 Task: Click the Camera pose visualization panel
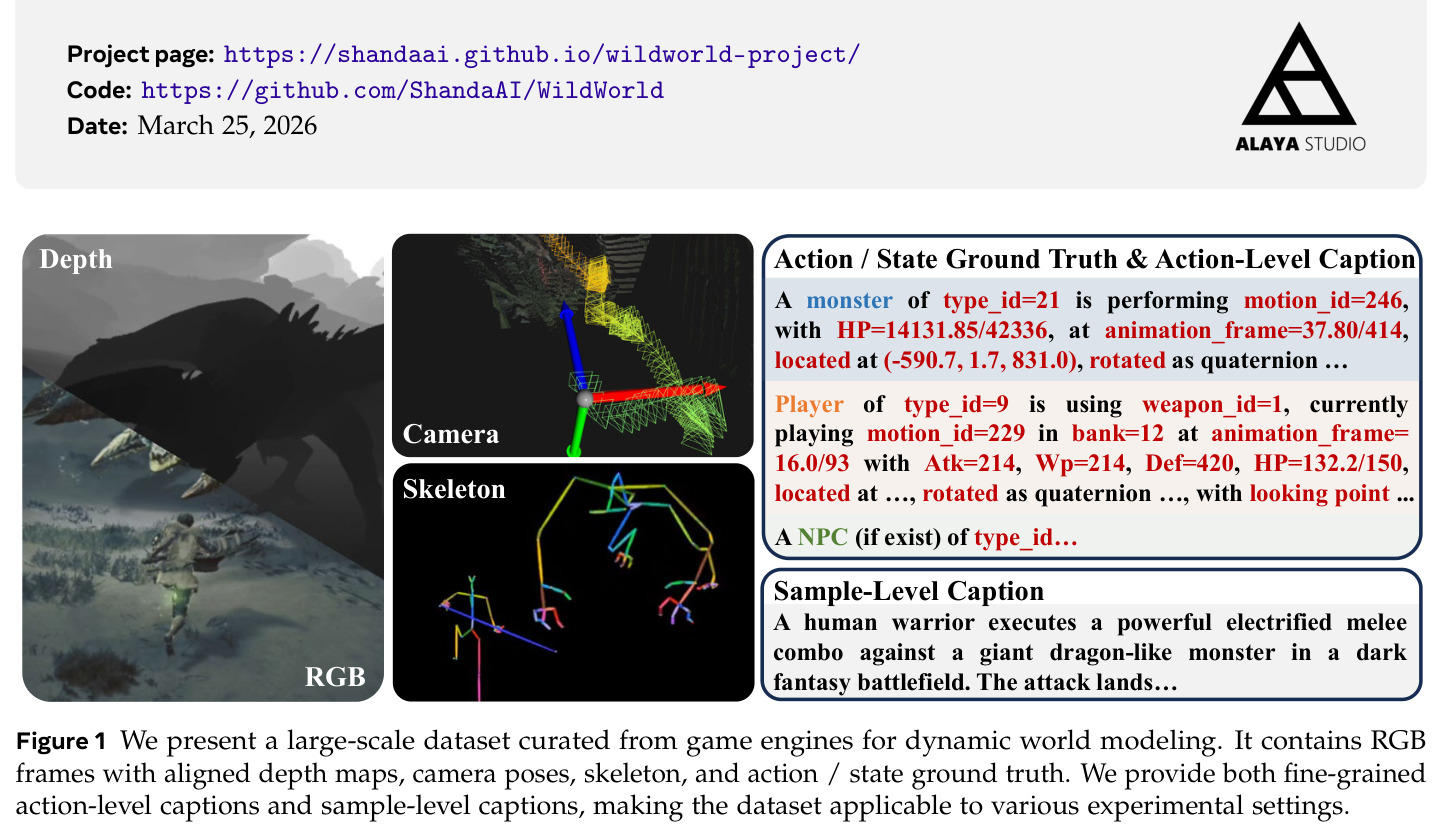572,345
